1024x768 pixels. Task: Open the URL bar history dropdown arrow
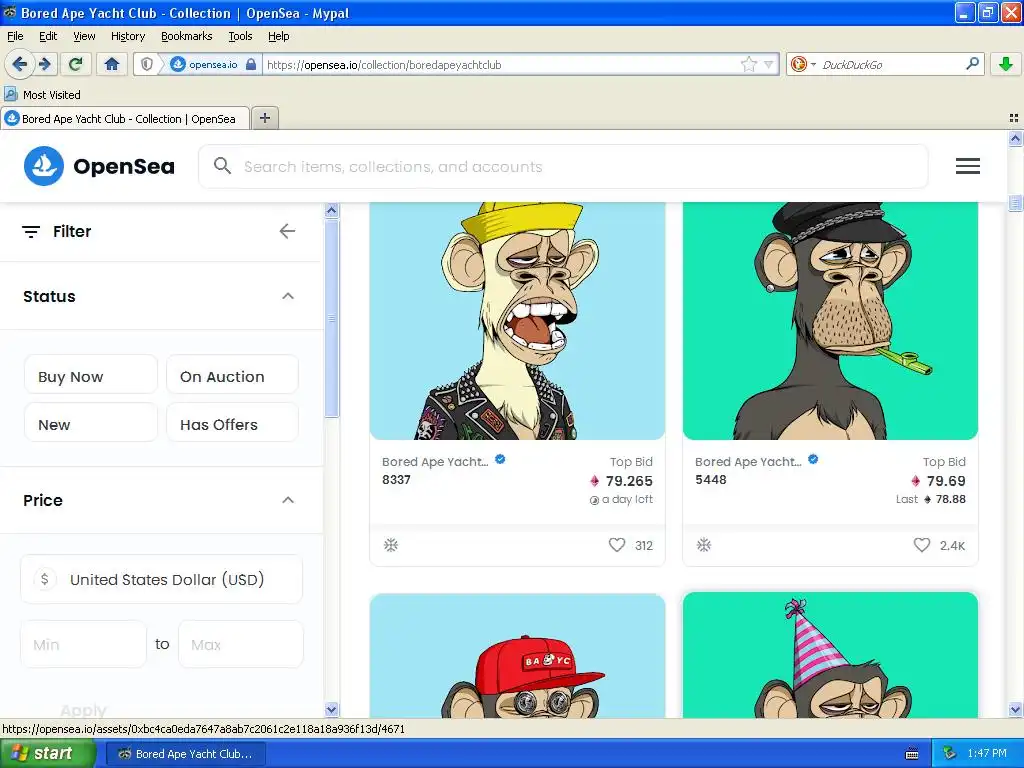[769, 64]
